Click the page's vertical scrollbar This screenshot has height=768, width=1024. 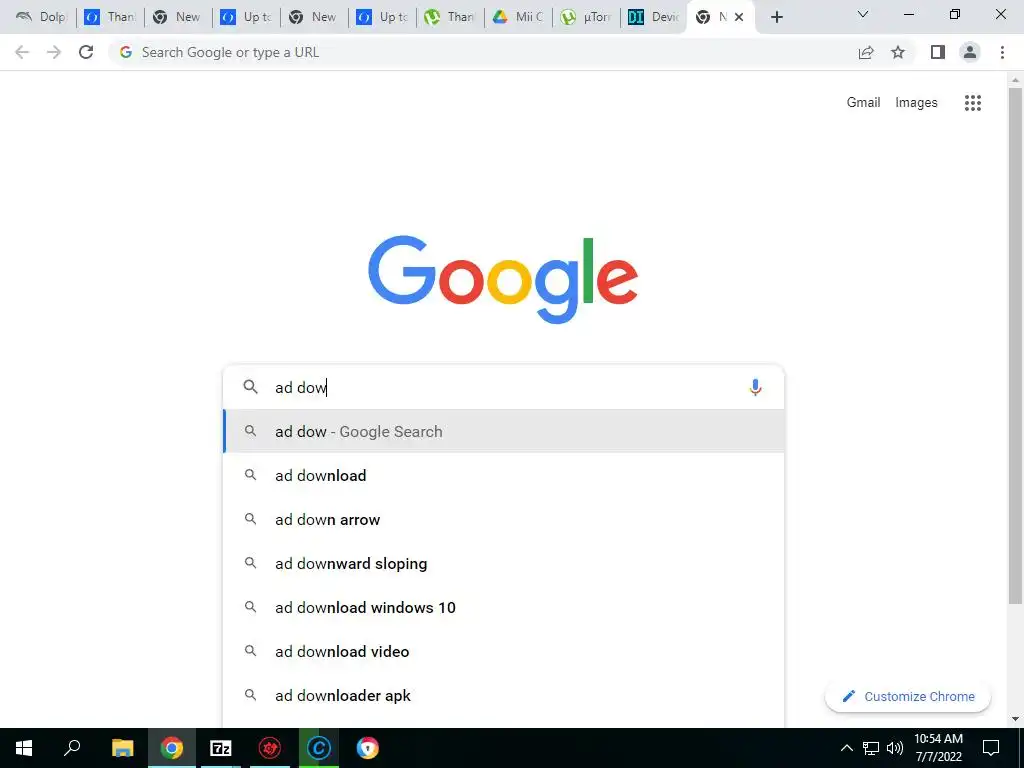[1015, 346]
